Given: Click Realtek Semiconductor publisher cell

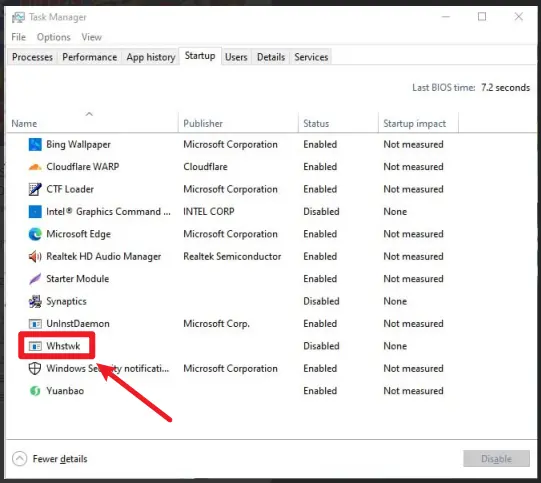Looking at the screenshot, I should coord(232,256).
